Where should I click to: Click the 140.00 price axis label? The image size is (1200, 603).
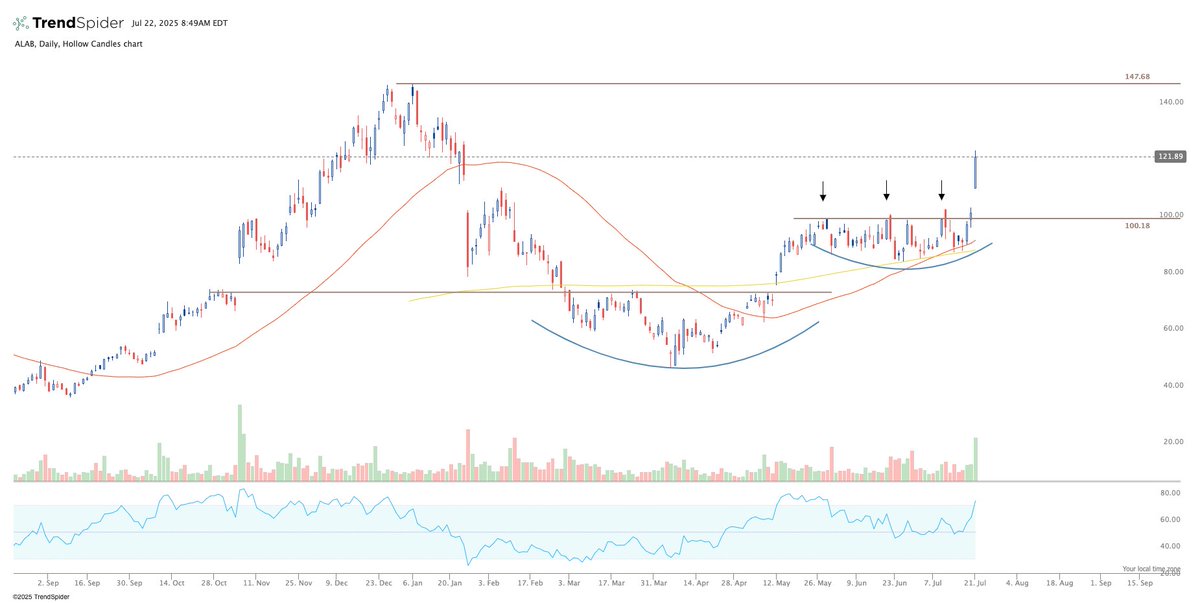(x=1171, y=102)
